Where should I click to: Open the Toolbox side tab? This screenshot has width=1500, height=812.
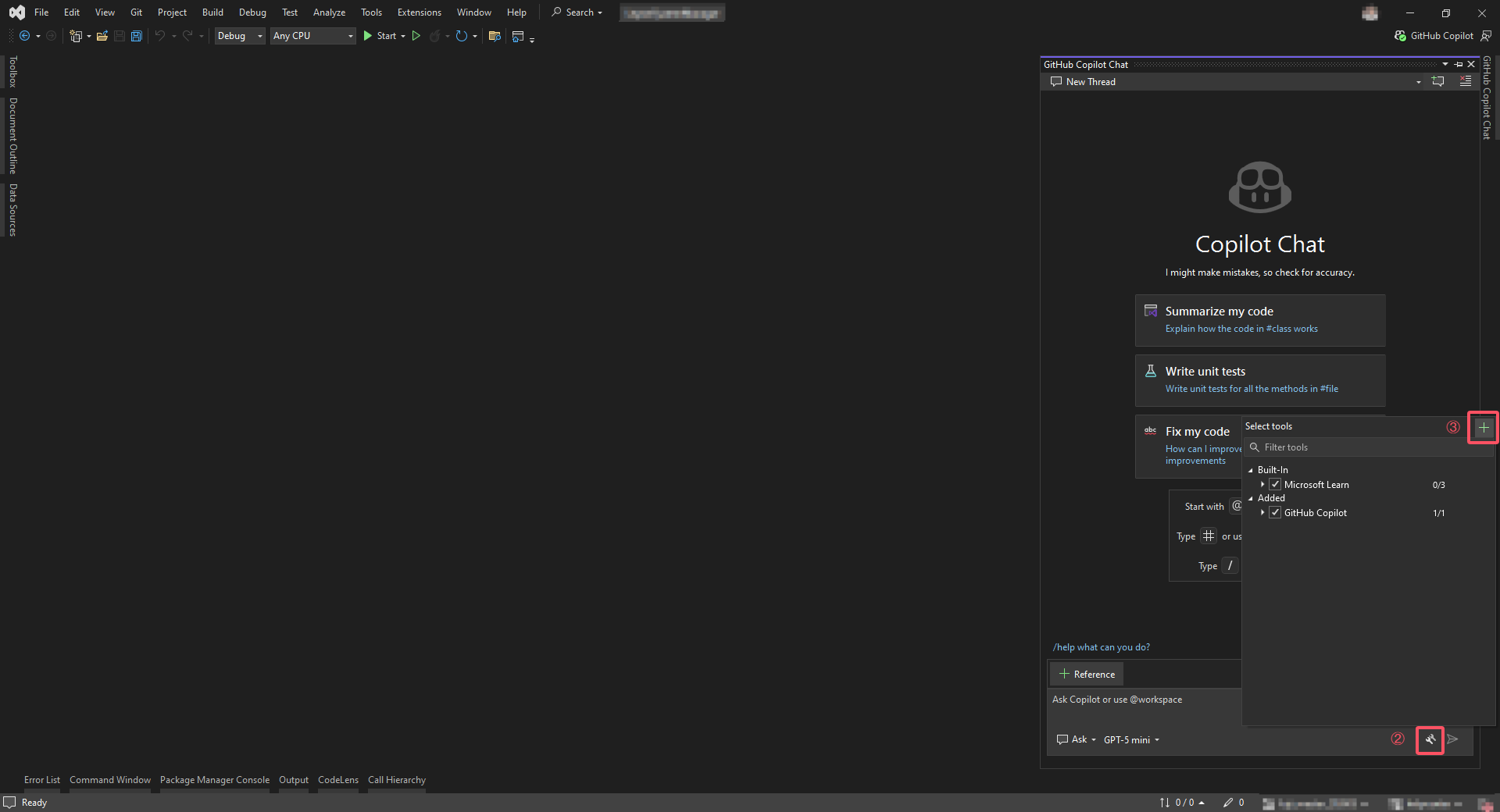[x=12, y=72]
